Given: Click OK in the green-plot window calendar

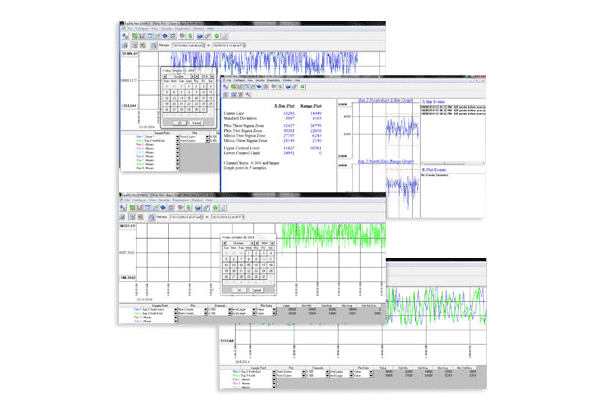Looking at the screenshot, I should [240, 290].
